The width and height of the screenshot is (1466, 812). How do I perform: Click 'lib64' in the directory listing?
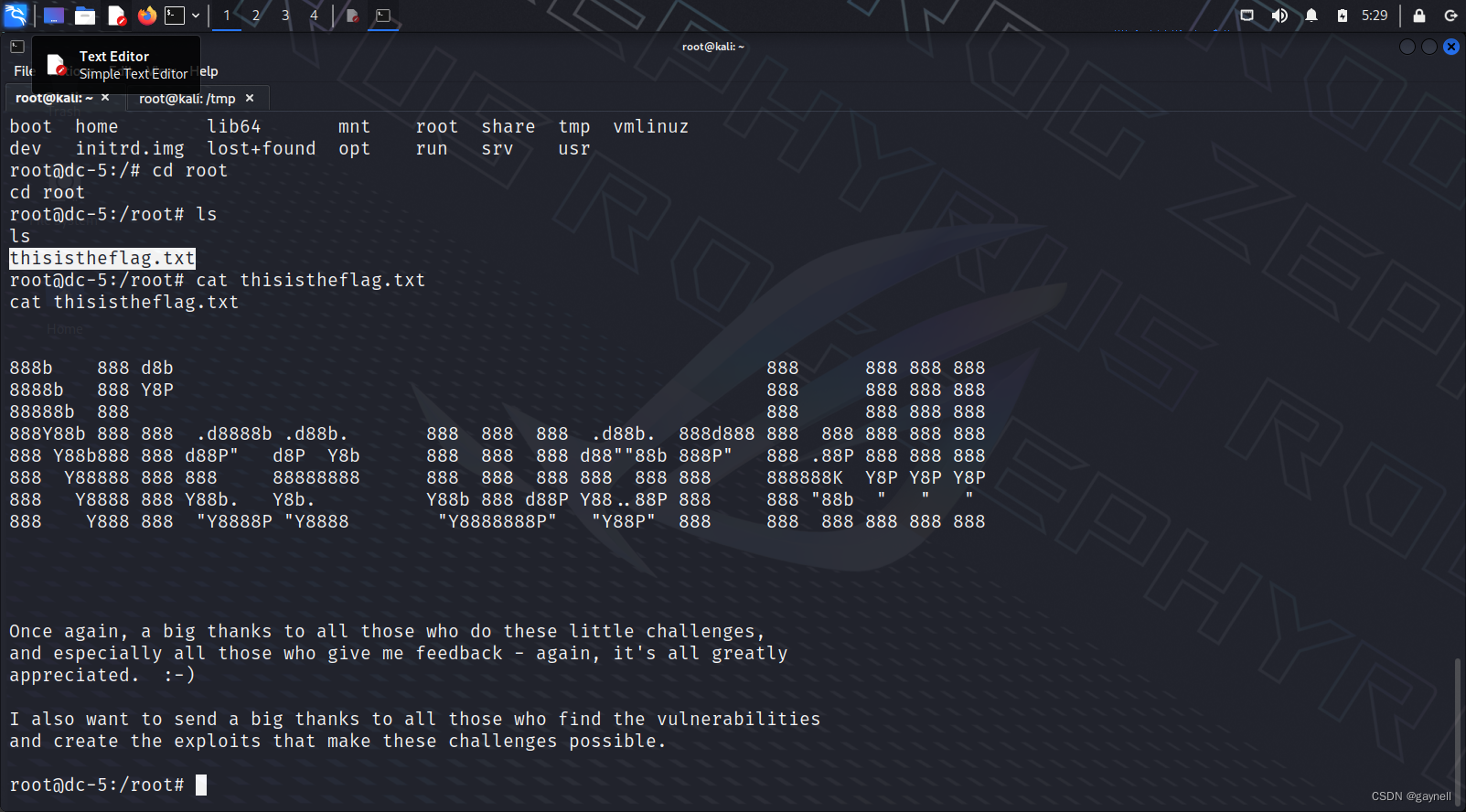coord(234,127)
